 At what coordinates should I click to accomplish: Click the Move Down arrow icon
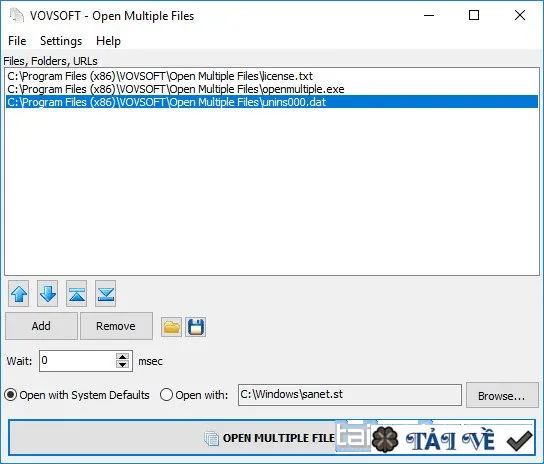(x=48, y=294)
